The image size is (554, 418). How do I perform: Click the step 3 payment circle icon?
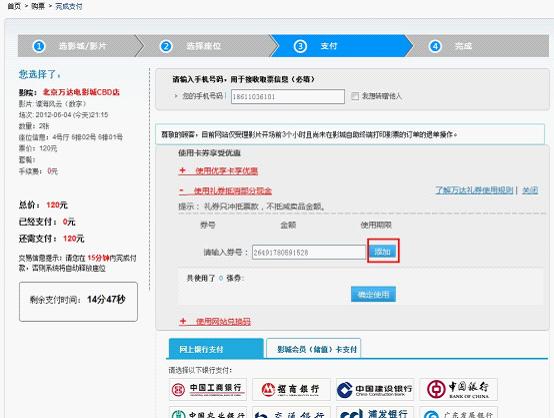point(300,46)
